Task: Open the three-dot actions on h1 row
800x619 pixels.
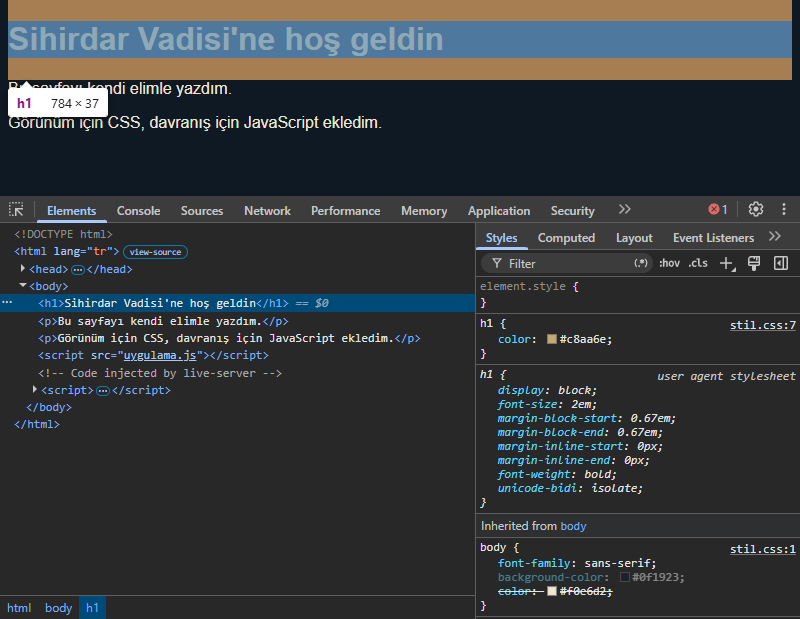Action: click(x=7, y=303)
